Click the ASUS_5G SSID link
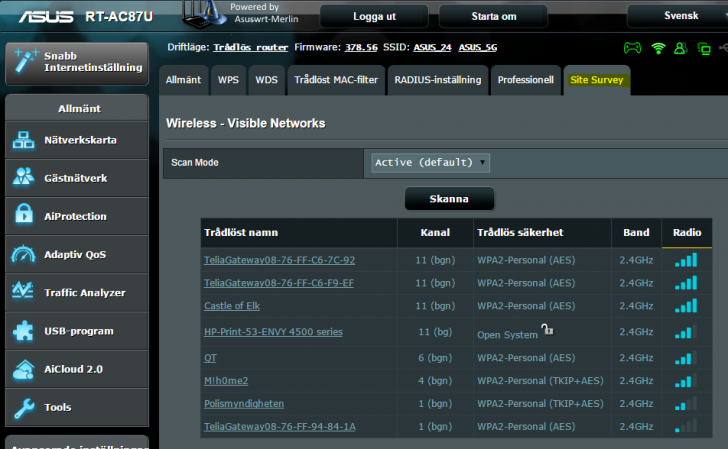 (478, 47)
